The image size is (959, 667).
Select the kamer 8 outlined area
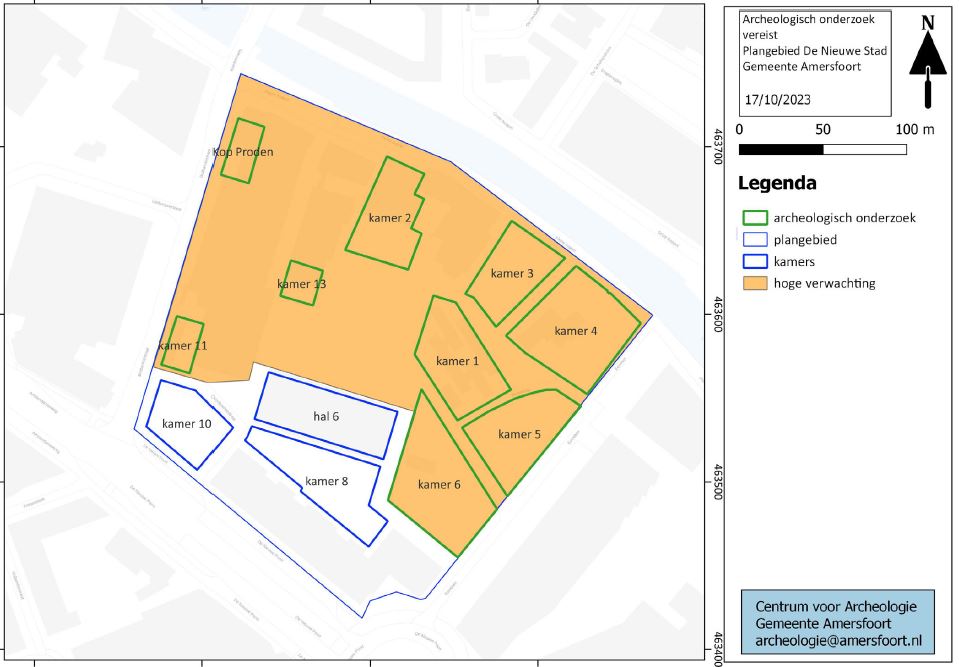click(327, 482)
